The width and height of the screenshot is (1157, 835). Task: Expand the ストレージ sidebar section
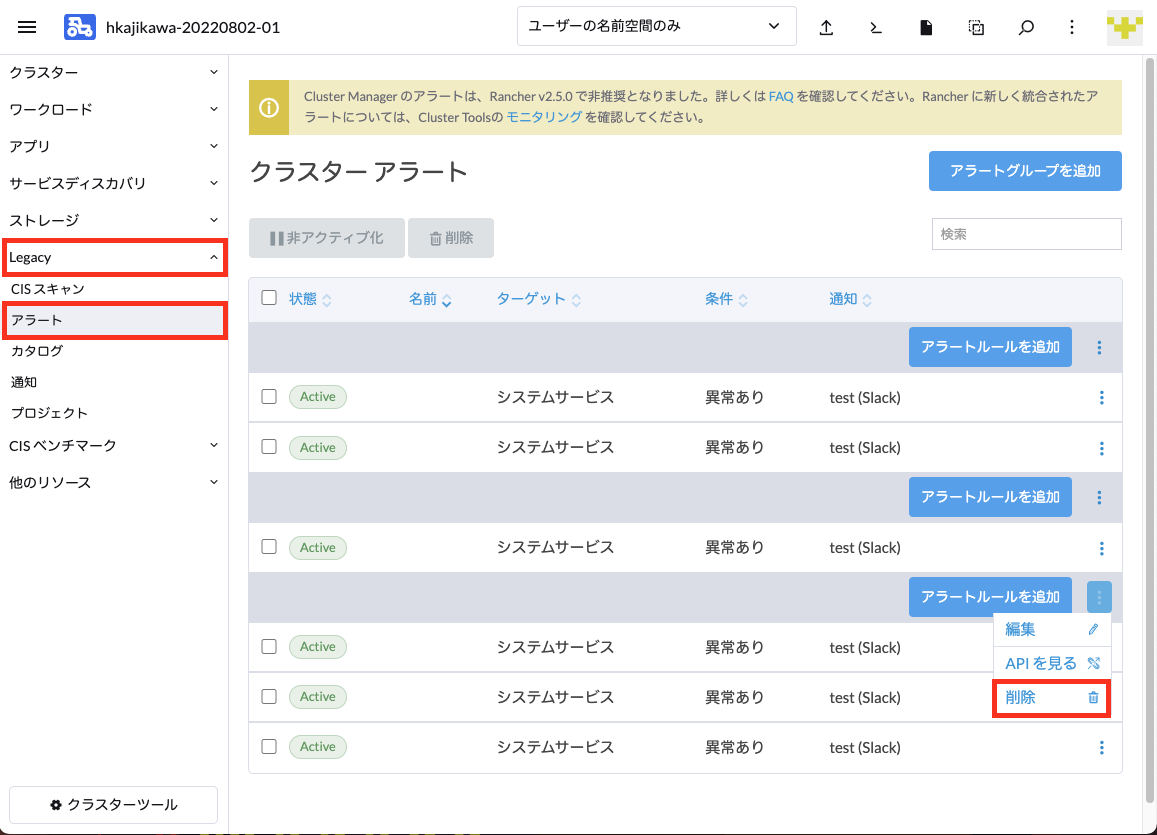(x=114, y=220)
